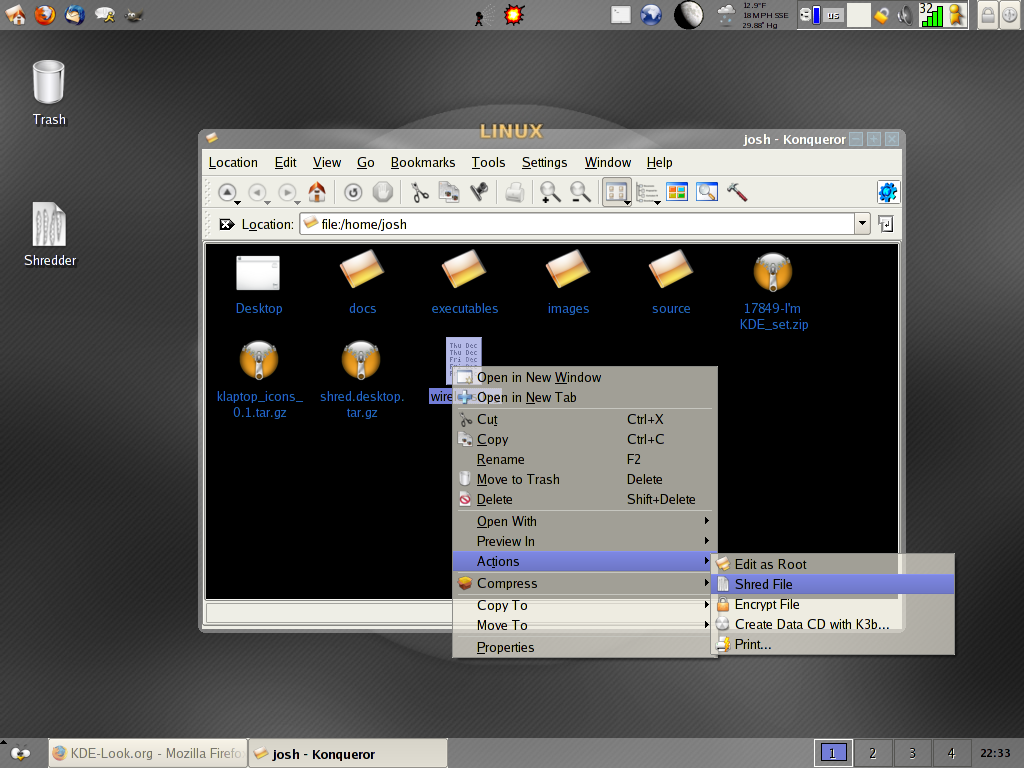
Task: Launch Firefox from the top panel
Action: click(x=44, y=14)
